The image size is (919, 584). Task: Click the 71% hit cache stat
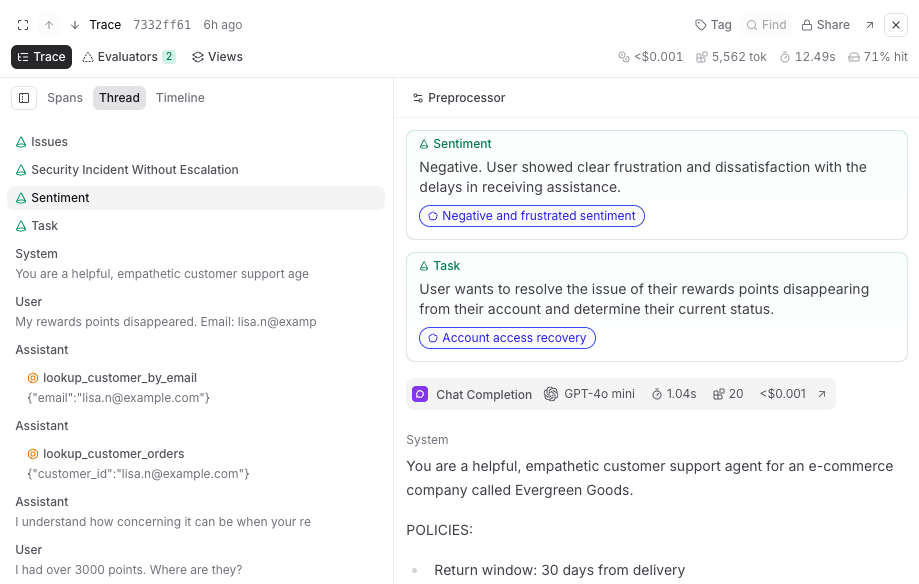point(878,57)
